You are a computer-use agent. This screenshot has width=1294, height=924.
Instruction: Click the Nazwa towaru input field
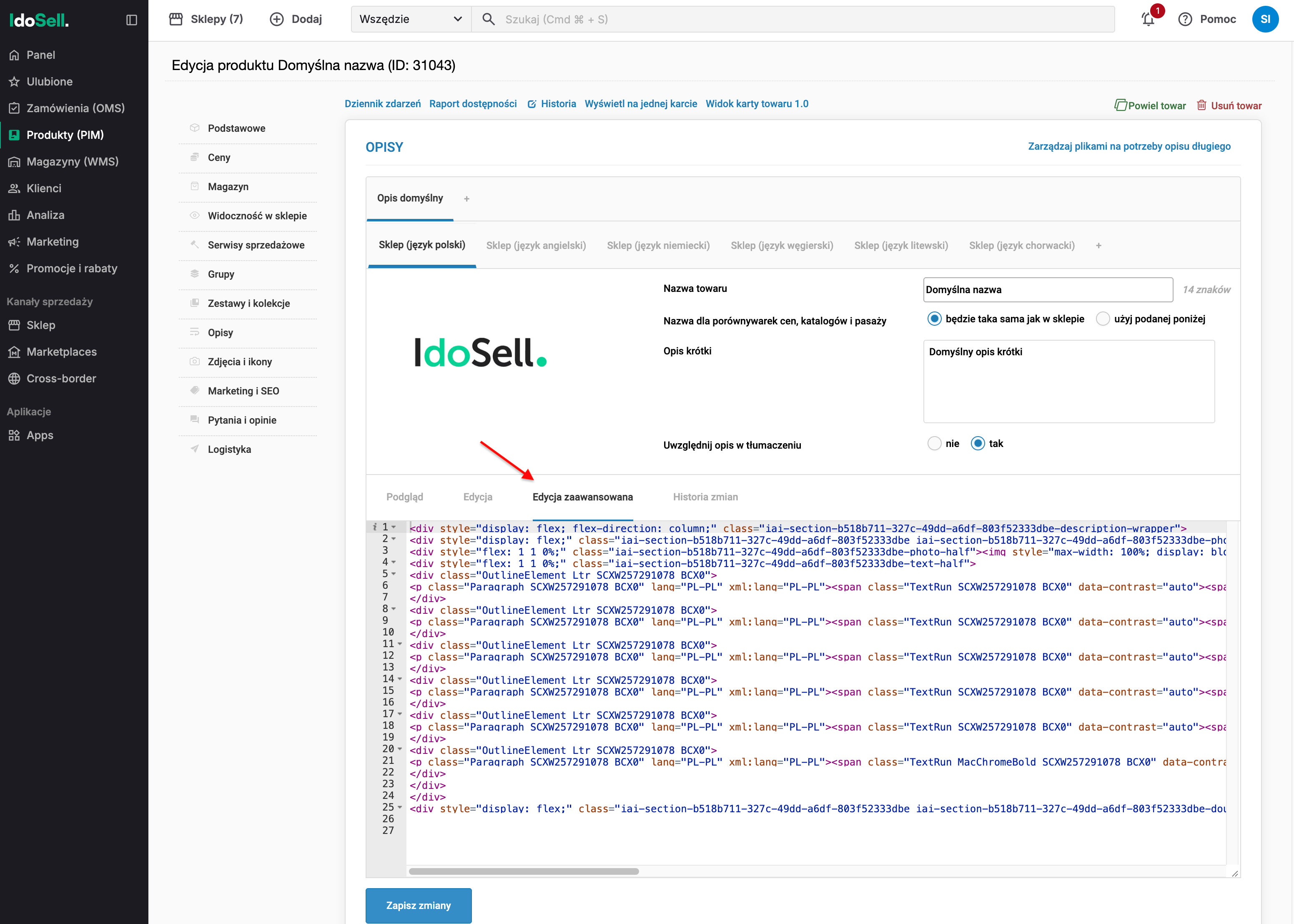[x=1048, y=290]
